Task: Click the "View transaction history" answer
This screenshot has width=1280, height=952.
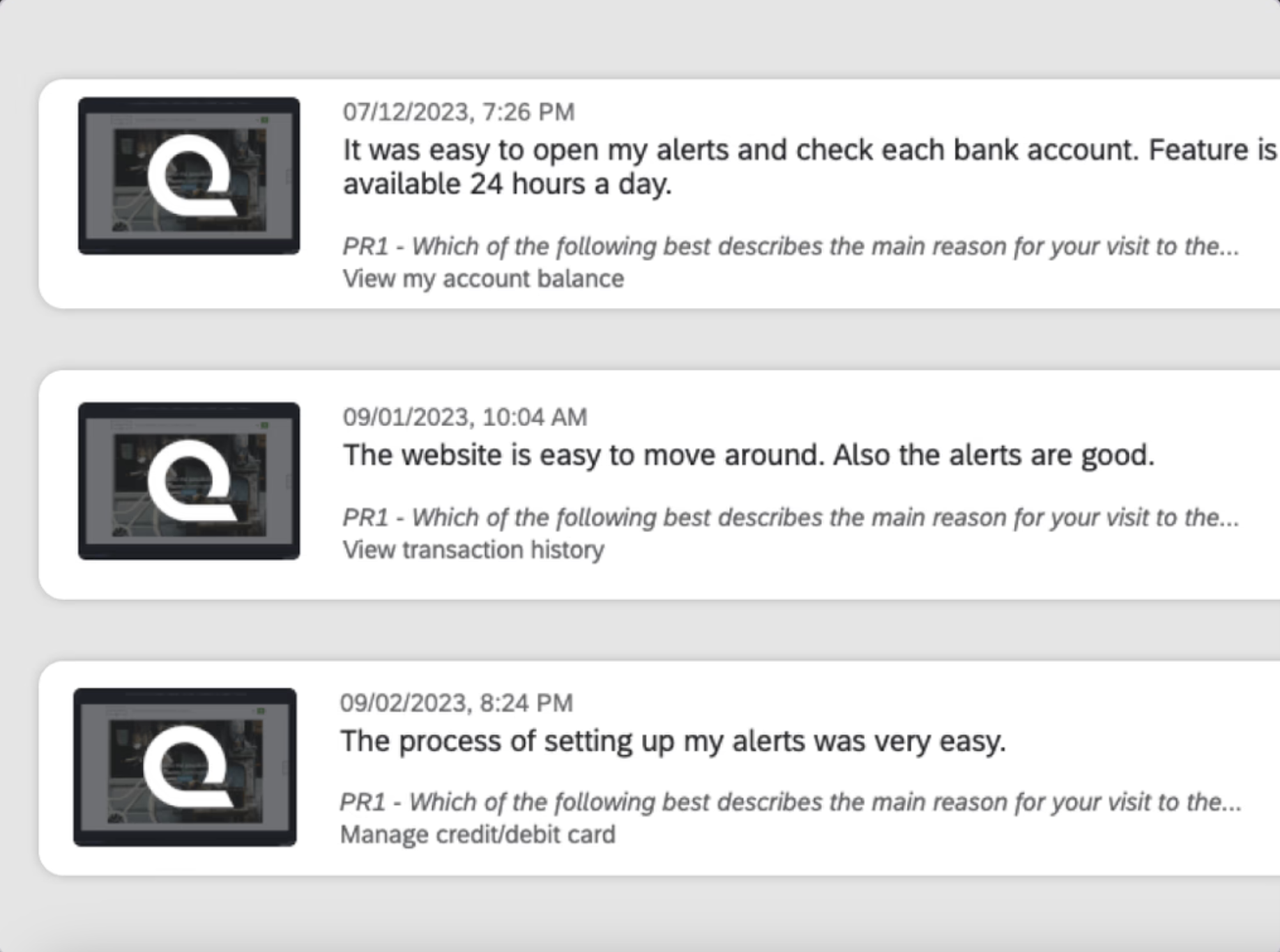Action: coord(473,550)
